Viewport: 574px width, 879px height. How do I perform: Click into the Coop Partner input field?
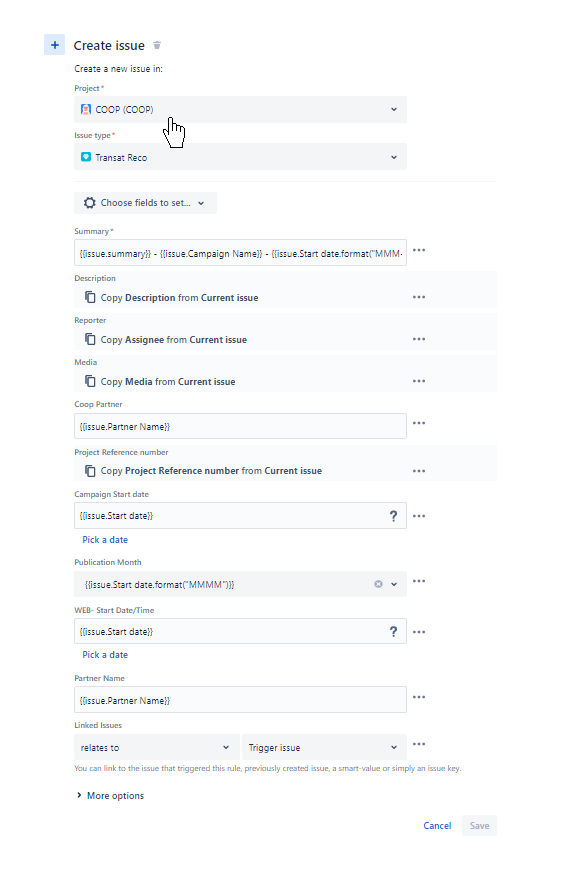[240, 426]
